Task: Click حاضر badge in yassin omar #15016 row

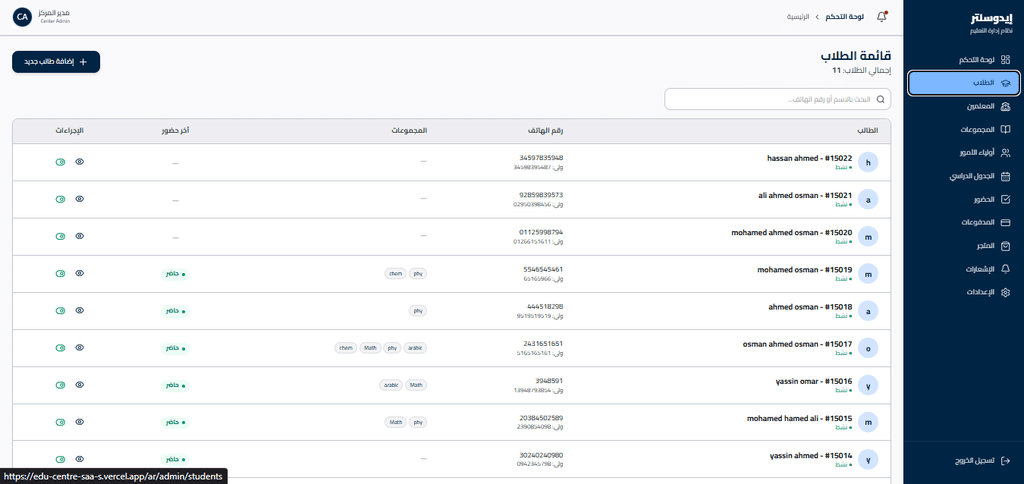Action: click(175, 386)
